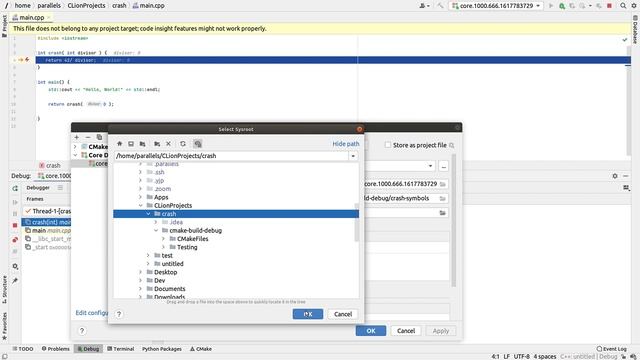Pin the debug tab

coord(15,281)
